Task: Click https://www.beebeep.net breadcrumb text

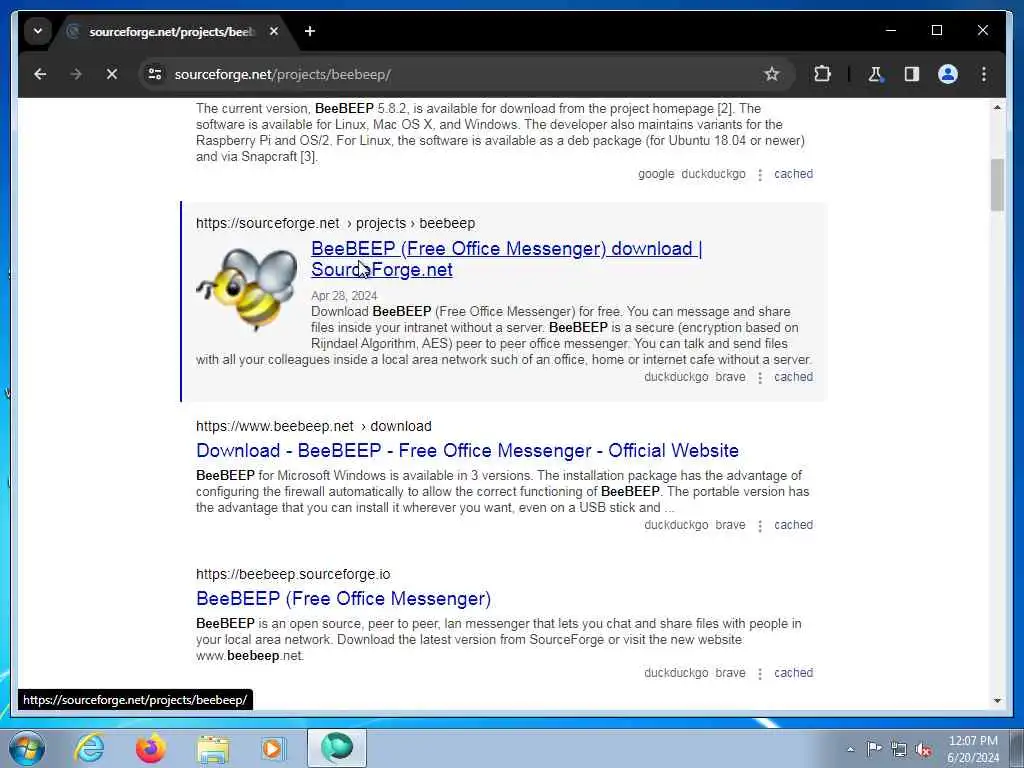Action: tap(275, 426)
